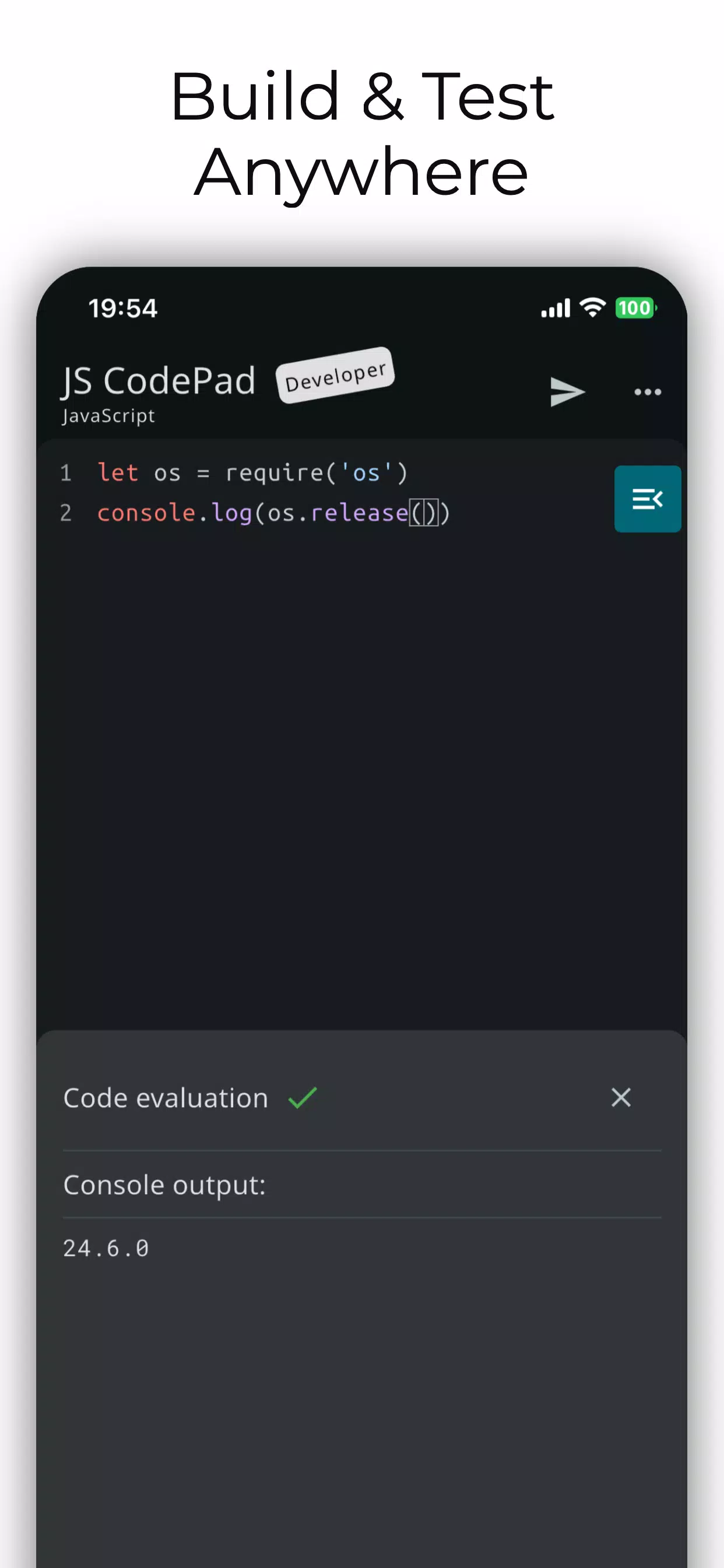The image size is (724, 1568).
Task: Tap the 'os' string literal in code
Action: (365, 473)
